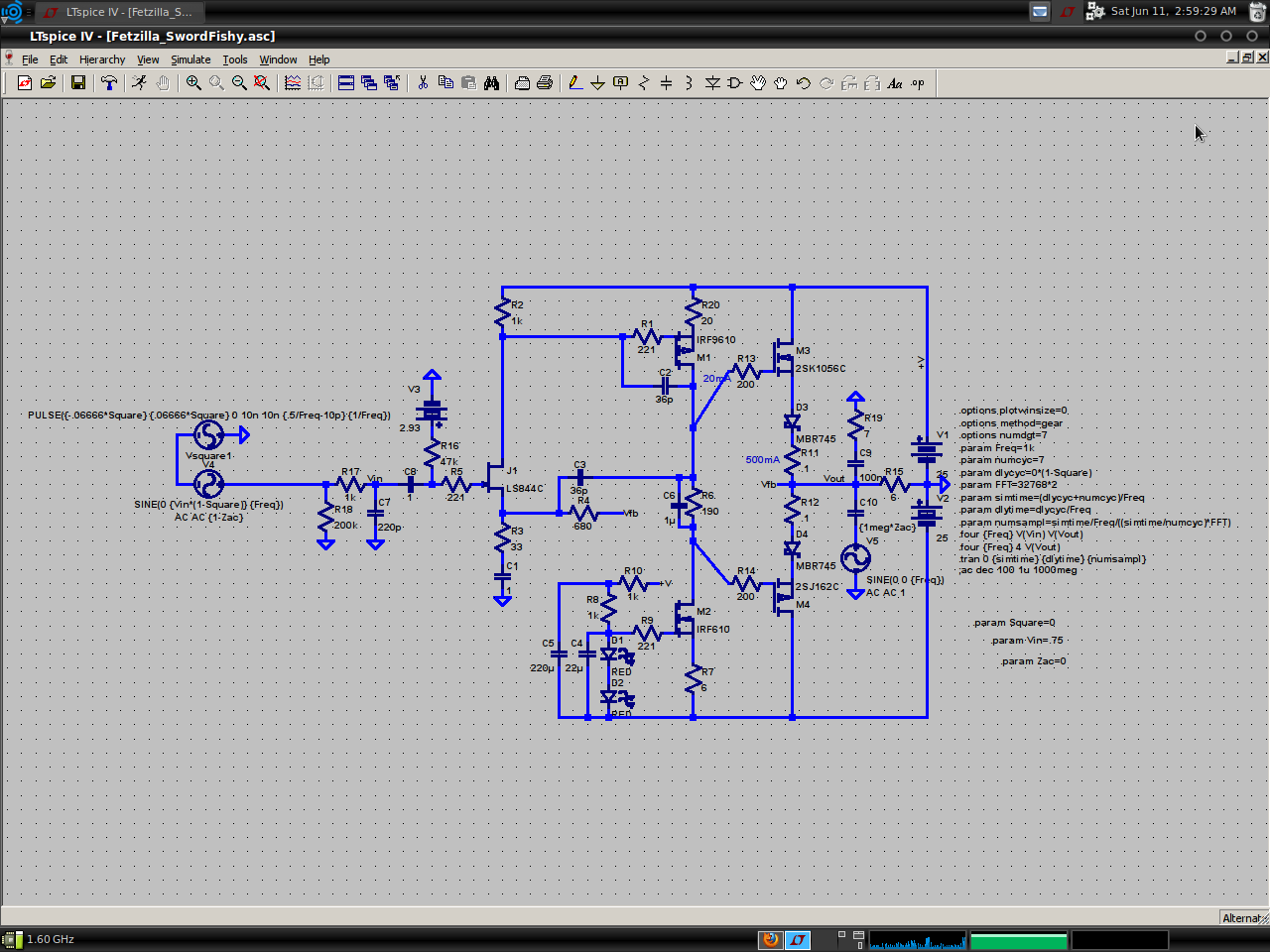
Task: Click the .options method=gear text
Action: tap(1011, 423)
